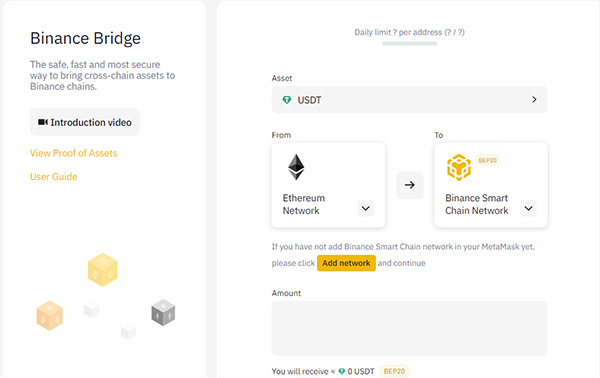The height and width of the screenshot is (378, 600).
Task: Focus the Amount input field
Action: (409, 328)
